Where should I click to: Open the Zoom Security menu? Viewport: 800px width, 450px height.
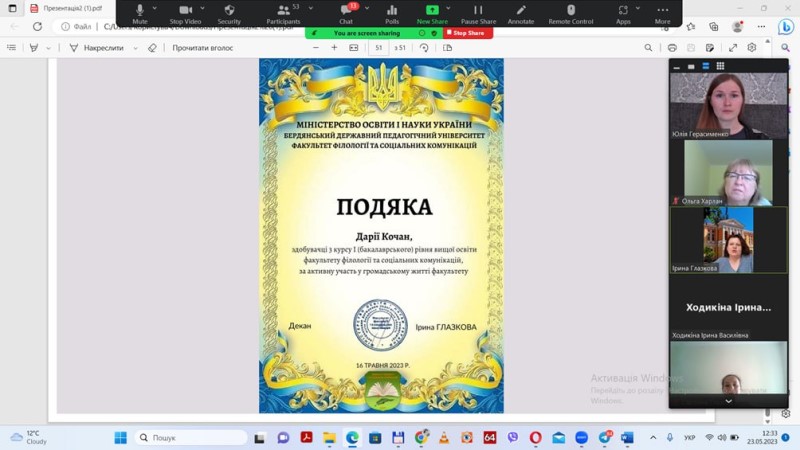[229, 14]
